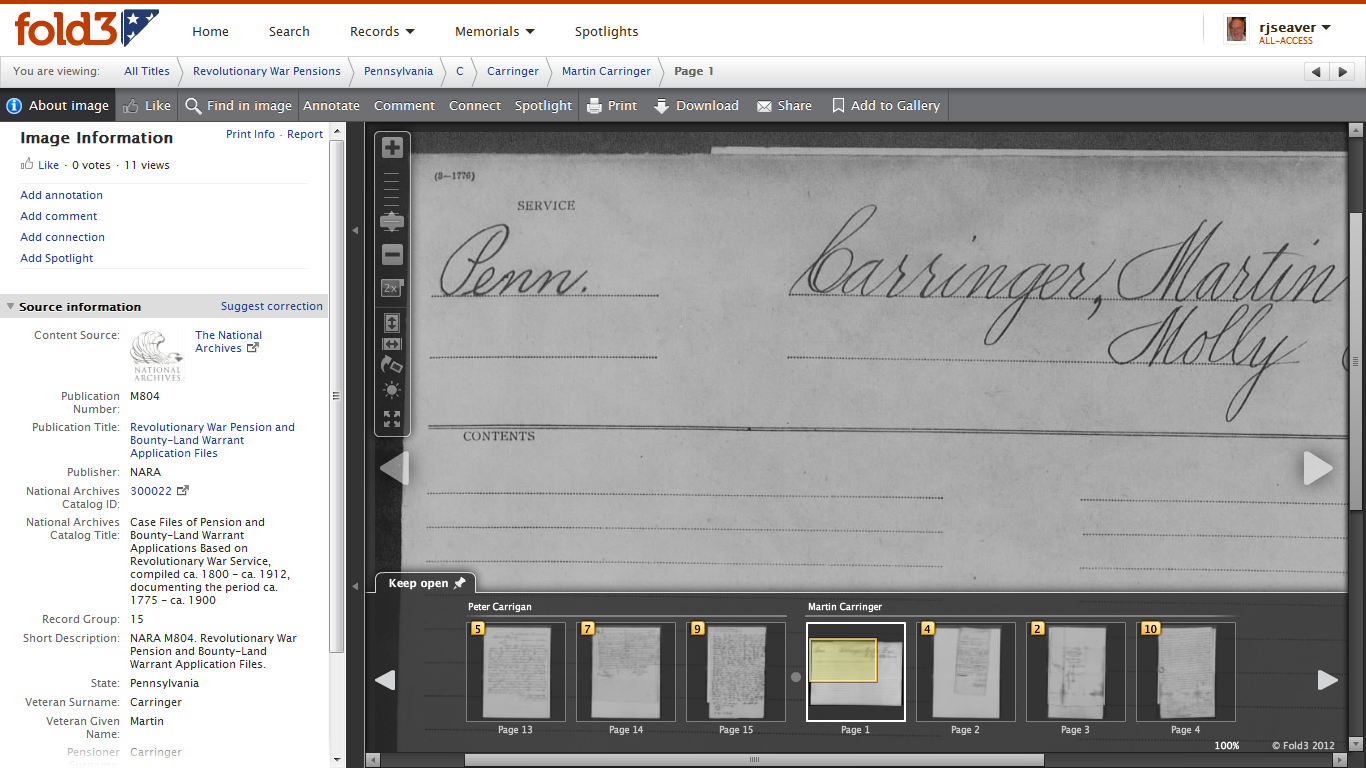Open the Records dropdown menu
Image resolution: width=1366 pixels, height=768 pixels.
click(382, 31)
